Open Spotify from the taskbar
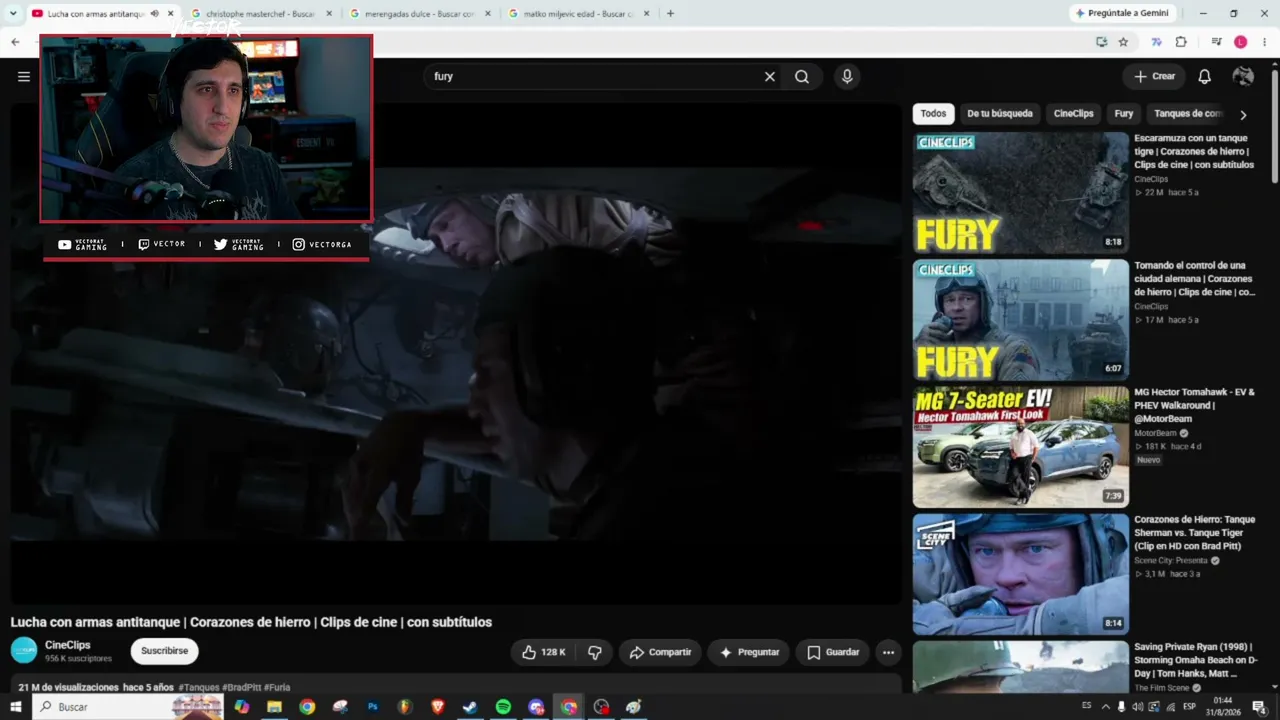Image resolution: width=1280 pixels, height=720 pixels. (503, 707)
